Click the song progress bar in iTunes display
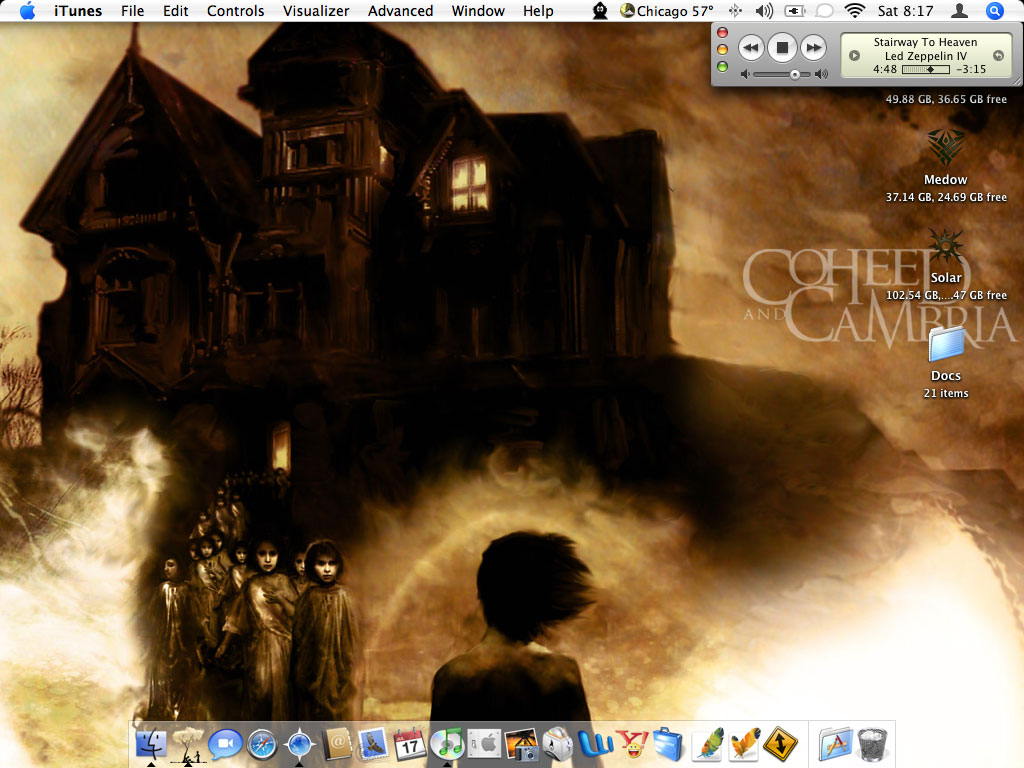The width and height of the screenshot is (1024, 768). click(925, 69)
